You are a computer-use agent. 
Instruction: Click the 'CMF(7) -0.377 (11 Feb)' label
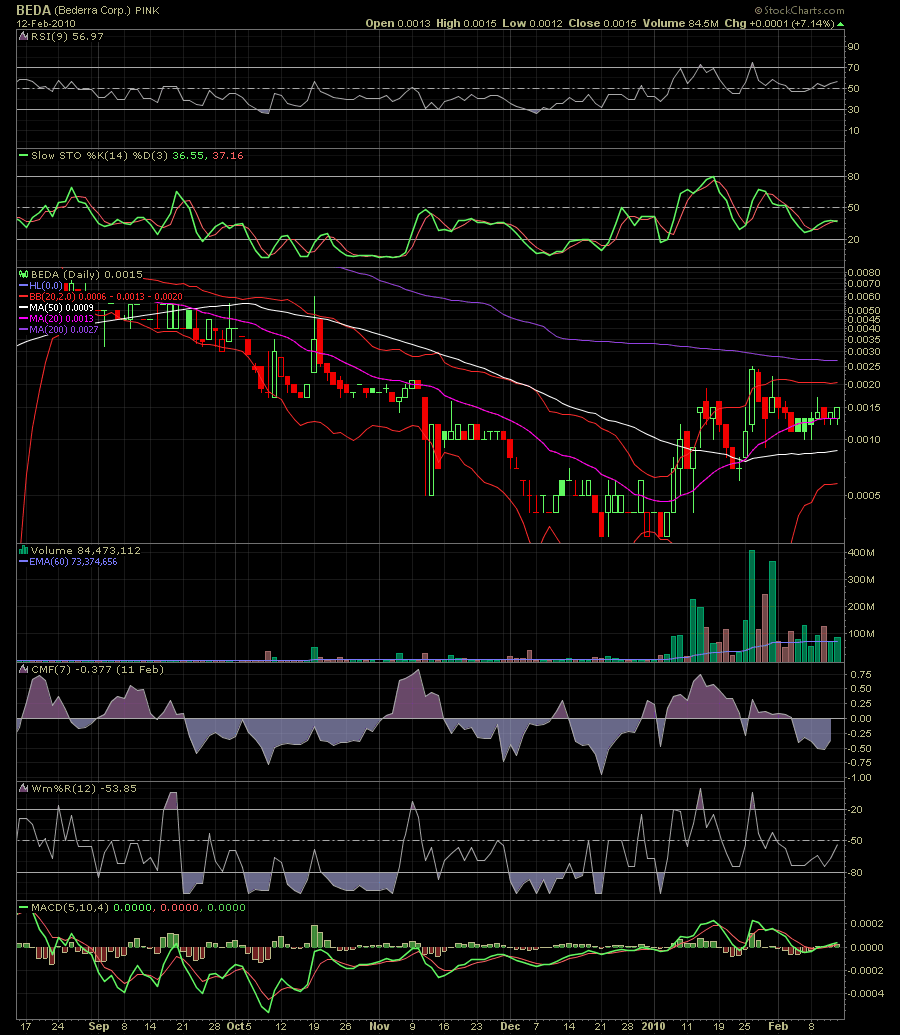pyautogui.click(x=97, y=669)
